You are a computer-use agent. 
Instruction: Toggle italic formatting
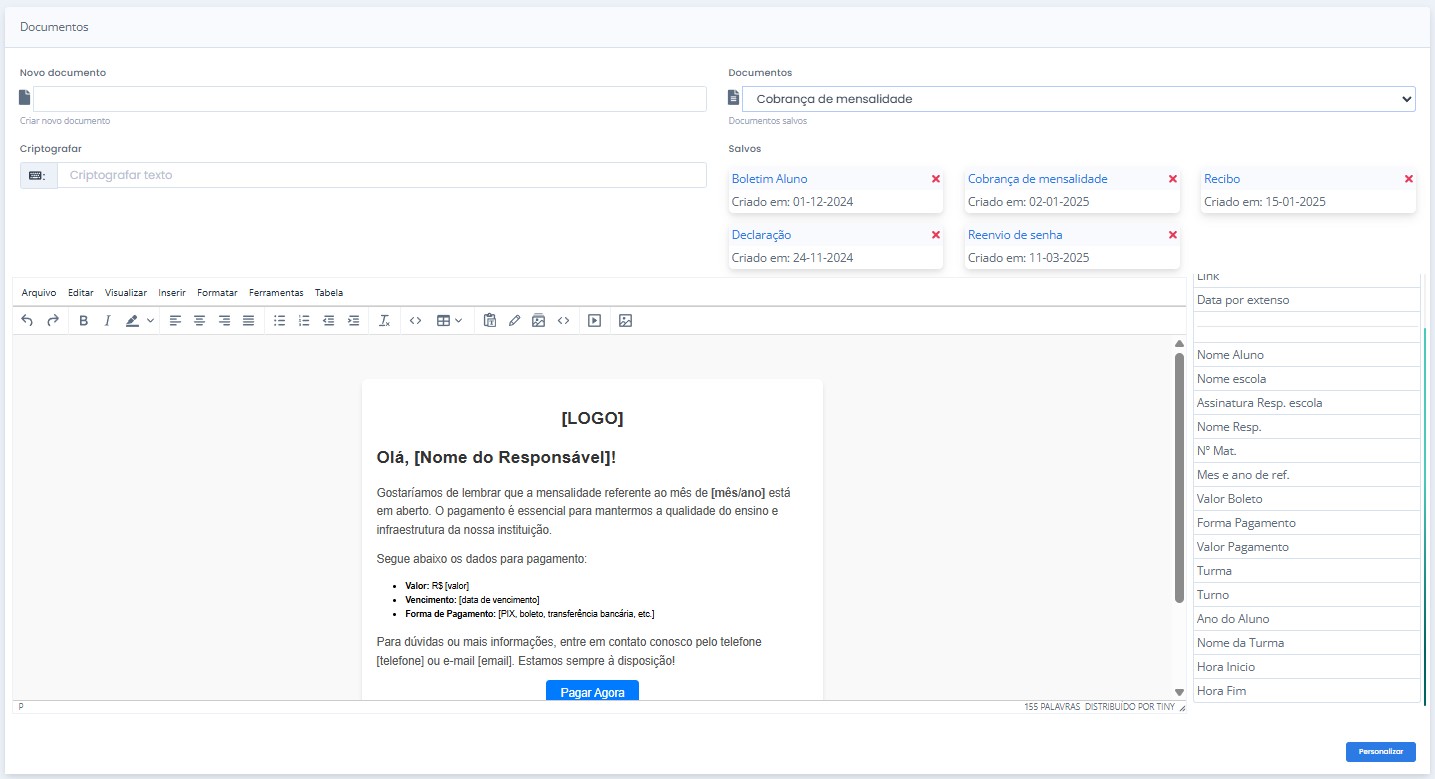(x=107, y=321)
